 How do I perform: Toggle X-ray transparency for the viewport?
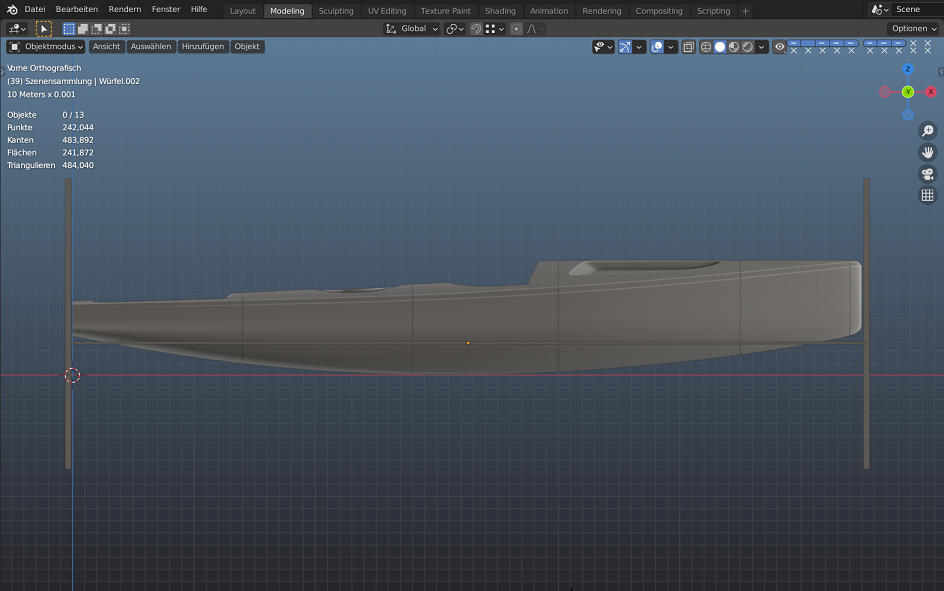pyautogui.click(x=688, y=47)
